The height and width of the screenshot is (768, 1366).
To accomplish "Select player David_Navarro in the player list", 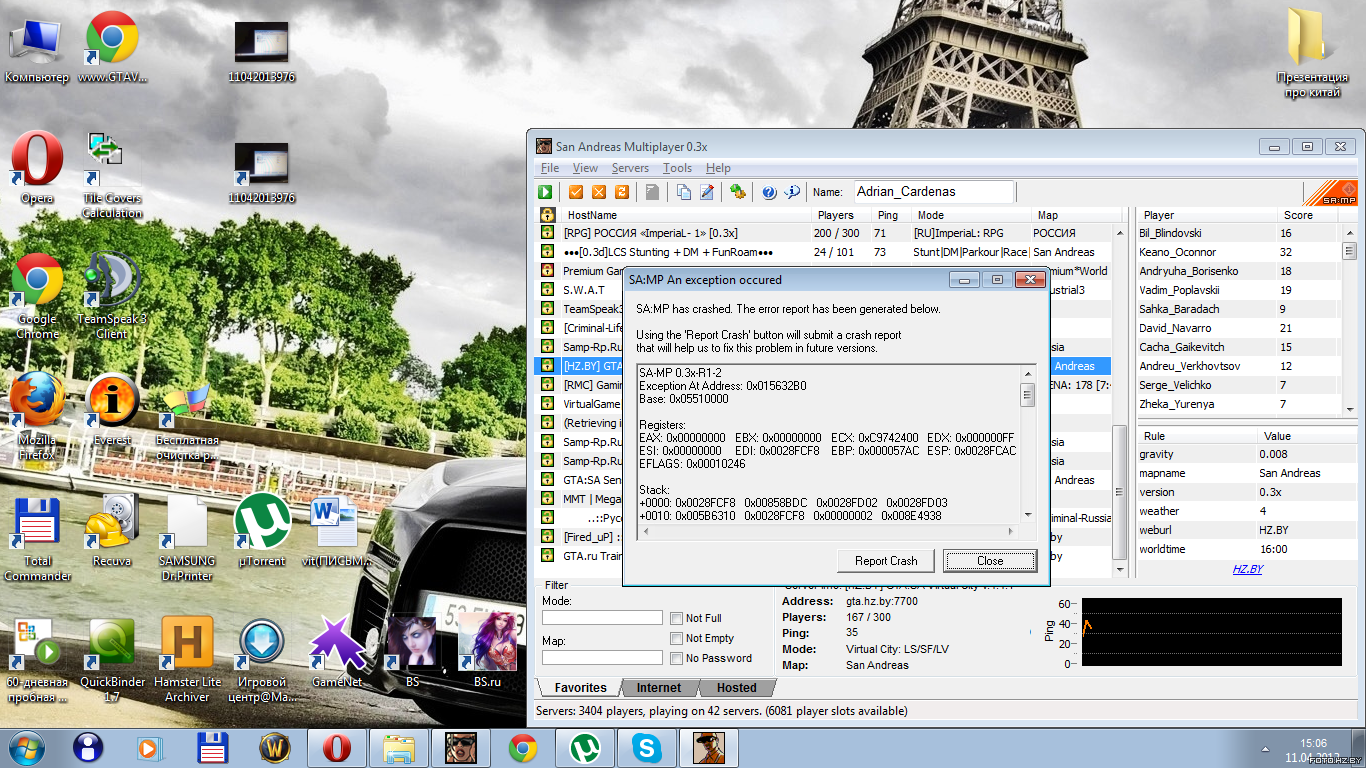I will (1239, 328).
